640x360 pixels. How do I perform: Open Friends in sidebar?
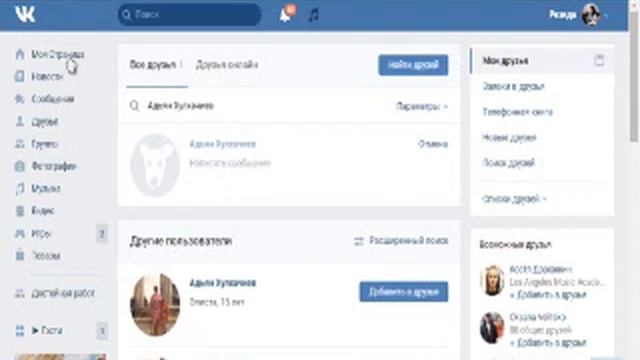(x=44, y=121)
